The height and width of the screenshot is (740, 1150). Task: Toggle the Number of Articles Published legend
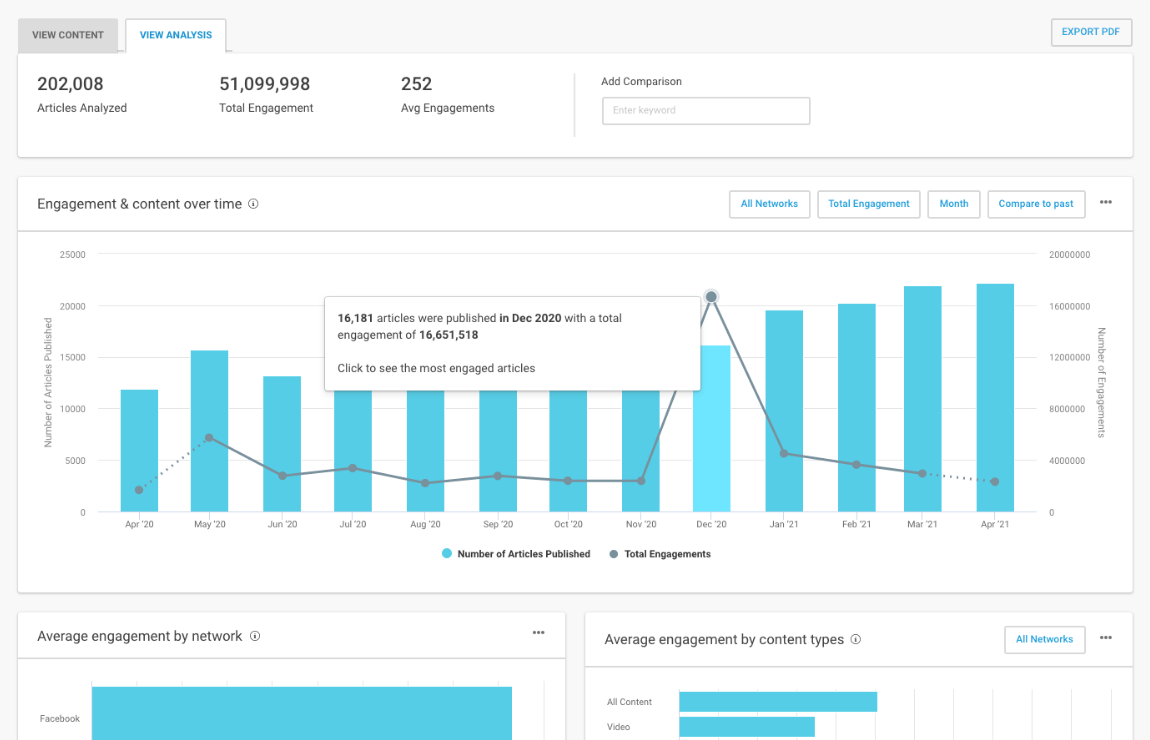516,553
